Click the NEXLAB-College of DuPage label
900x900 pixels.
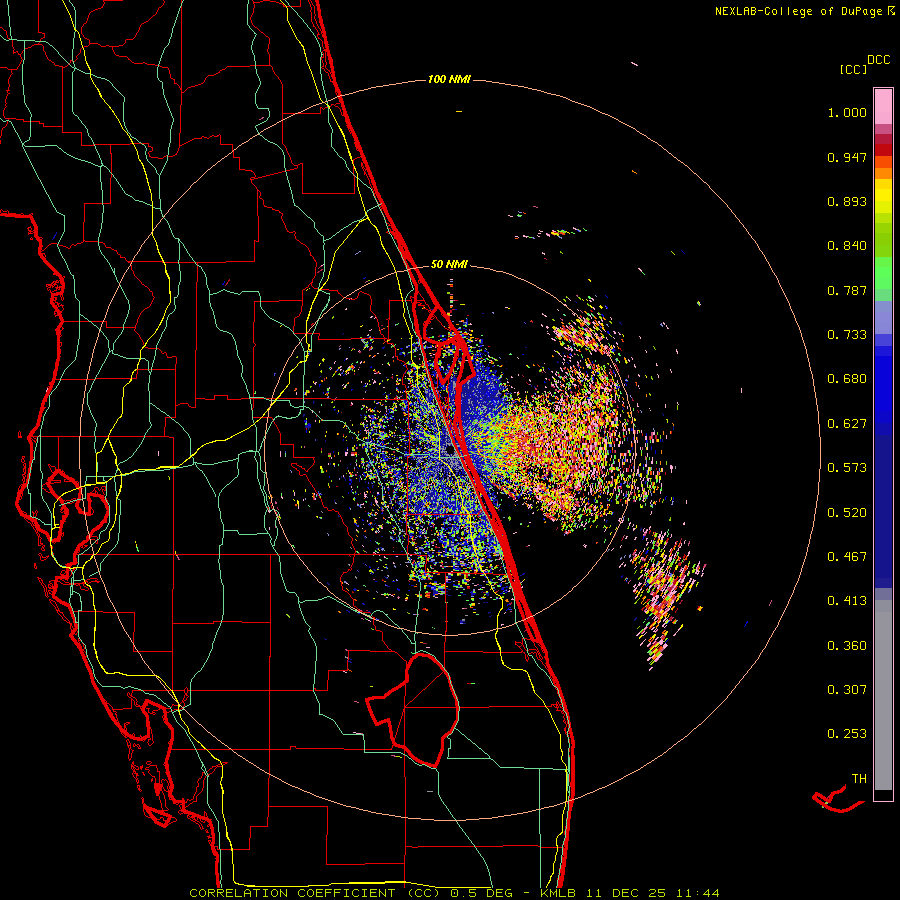[799, 11]
